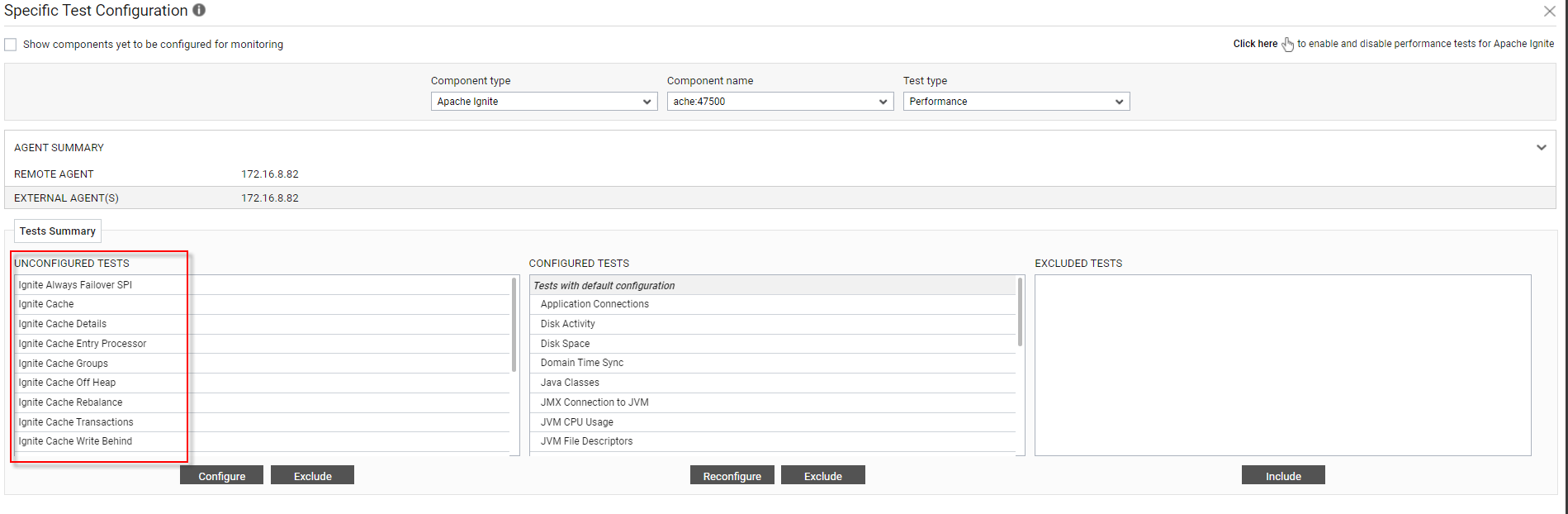The height and width of the screenshot is (514, 1568).
Task: Click the External Agent(s) IP 172.16.8.82
Action: (x=270, y=198)
